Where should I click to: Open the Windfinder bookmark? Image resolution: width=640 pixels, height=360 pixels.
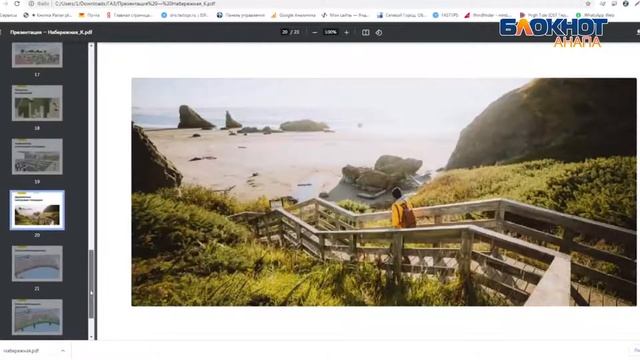(x=488, y=15)
